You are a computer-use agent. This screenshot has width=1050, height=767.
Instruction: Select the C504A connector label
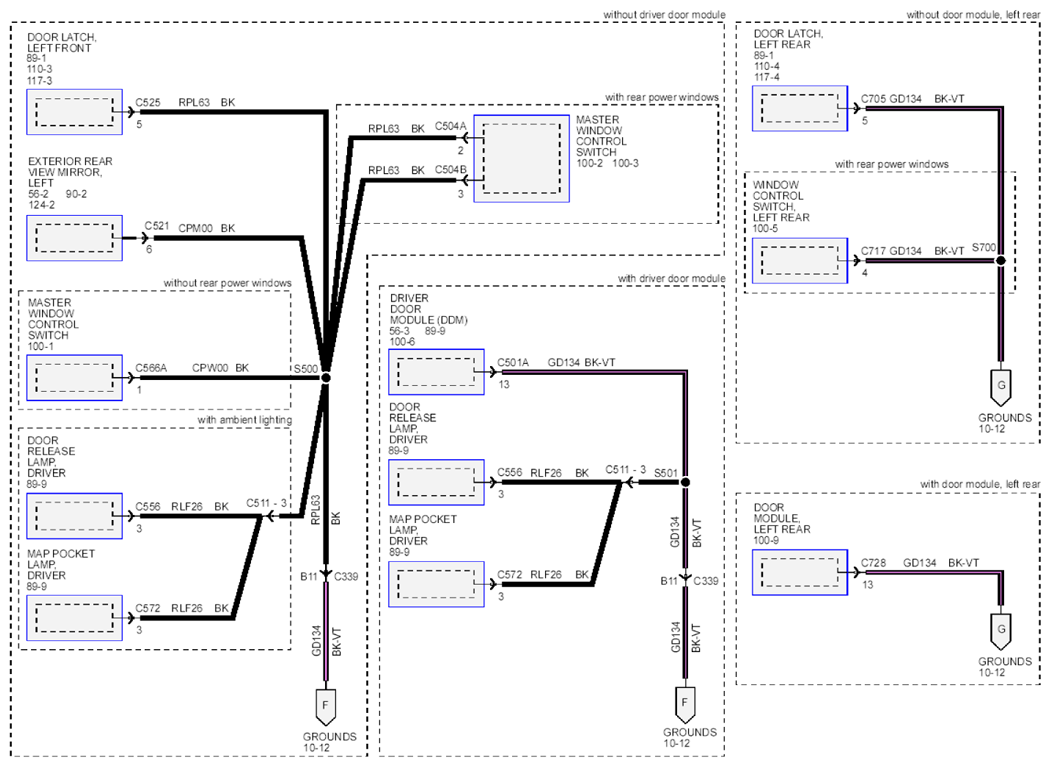point(451,126)
